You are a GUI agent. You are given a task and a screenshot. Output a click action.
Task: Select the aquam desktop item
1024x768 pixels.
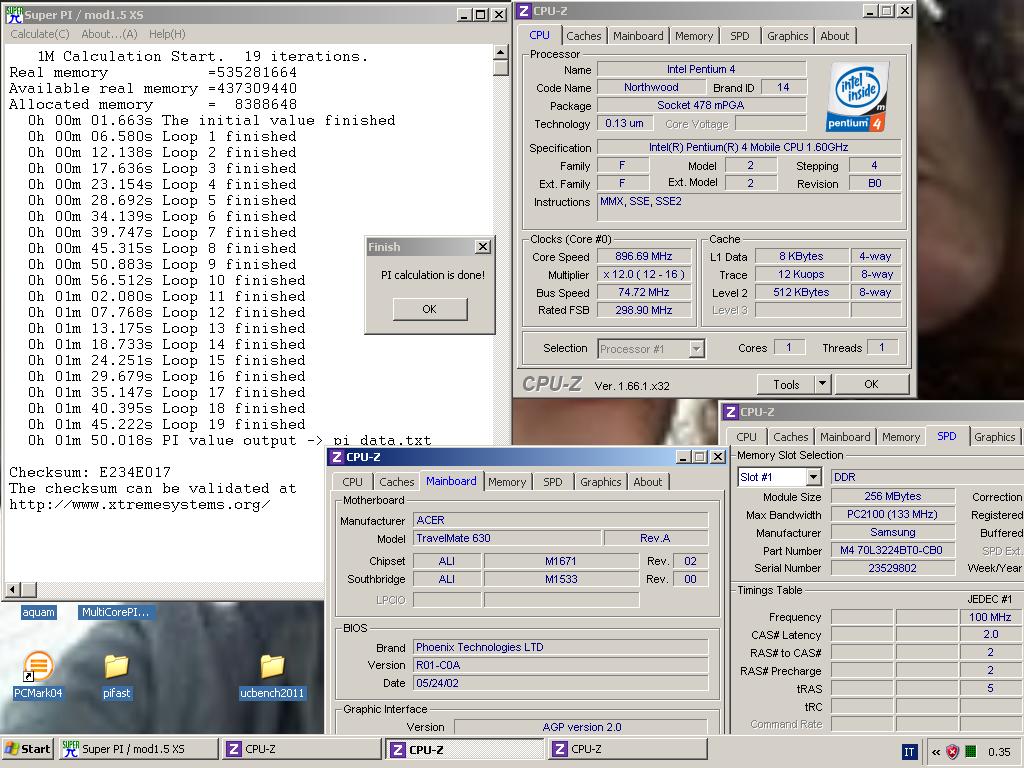pyautogui.click(x=39, y=612)
